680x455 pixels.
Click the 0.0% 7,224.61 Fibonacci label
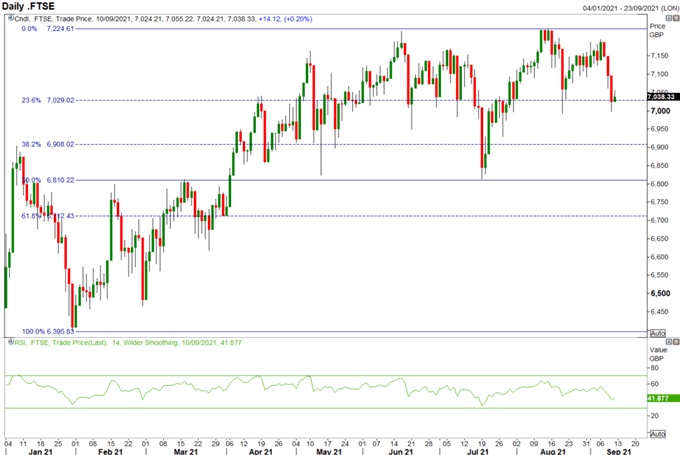pos(48,29)
